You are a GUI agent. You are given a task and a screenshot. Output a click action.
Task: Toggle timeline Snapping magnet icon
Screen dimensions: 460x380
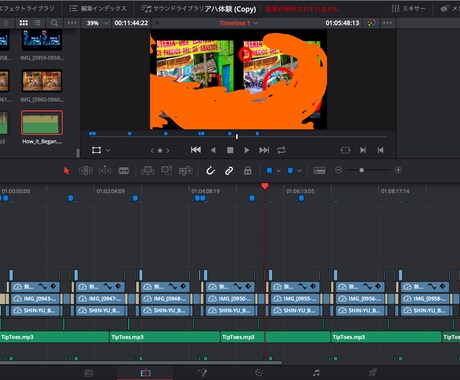(x=210, y=171)
